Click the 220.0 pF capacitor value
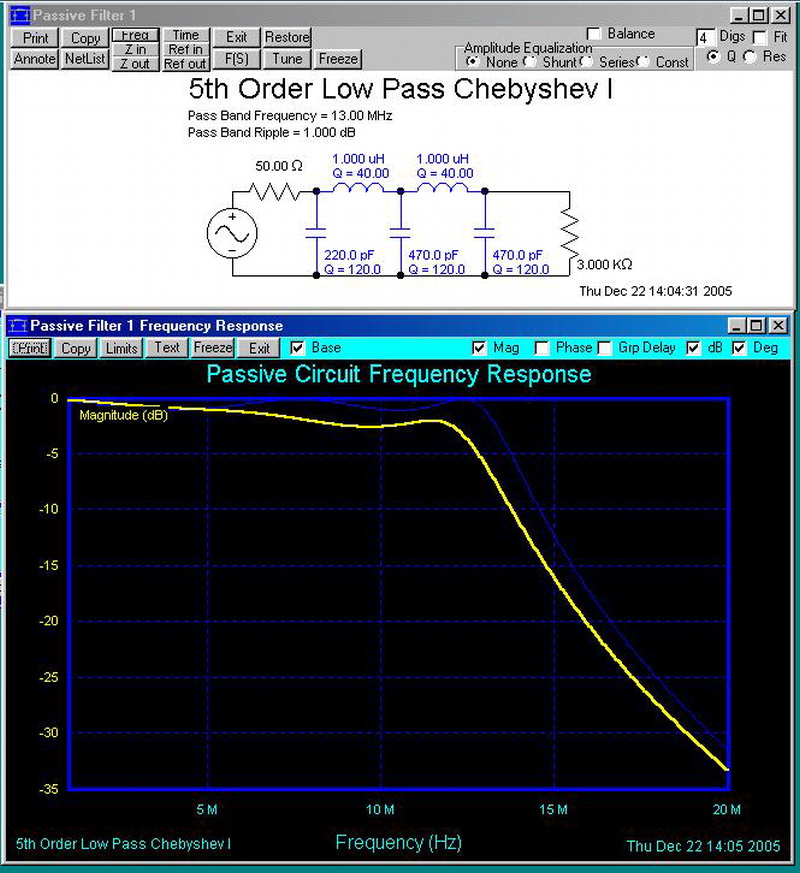 pos(349,255)
